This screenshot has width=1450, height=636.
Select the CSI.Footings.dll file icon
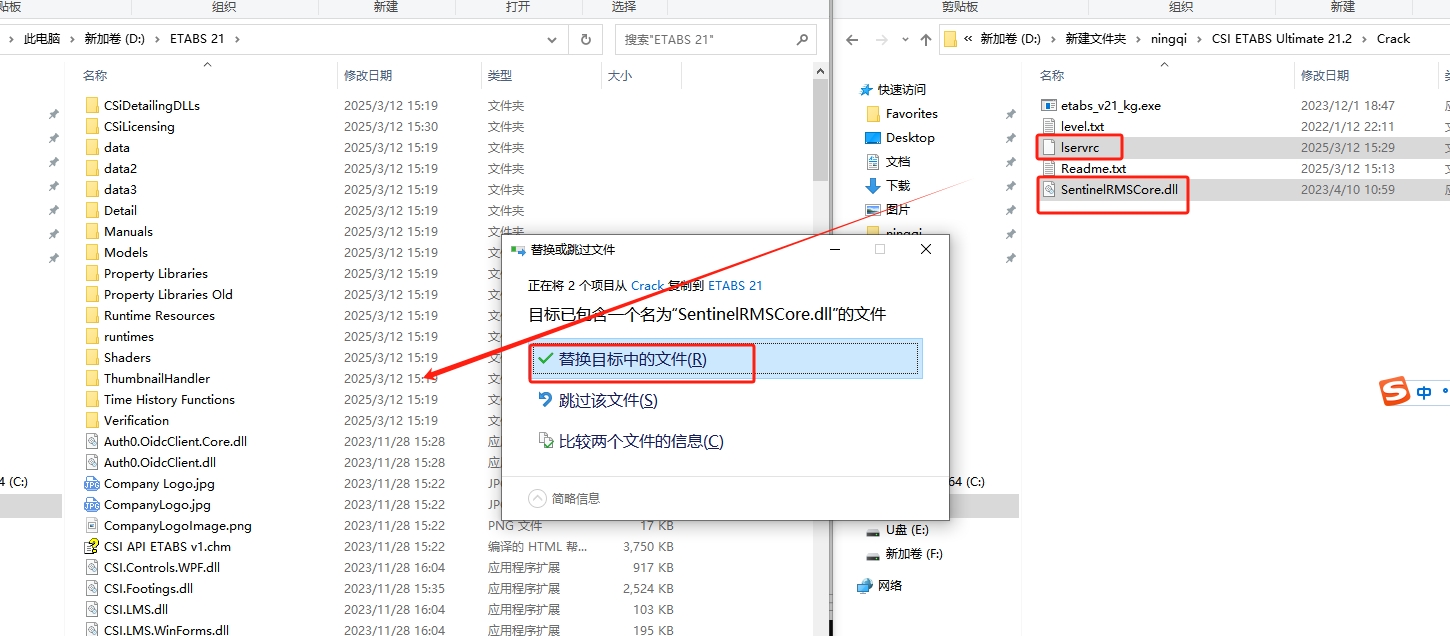coord(92,589)
